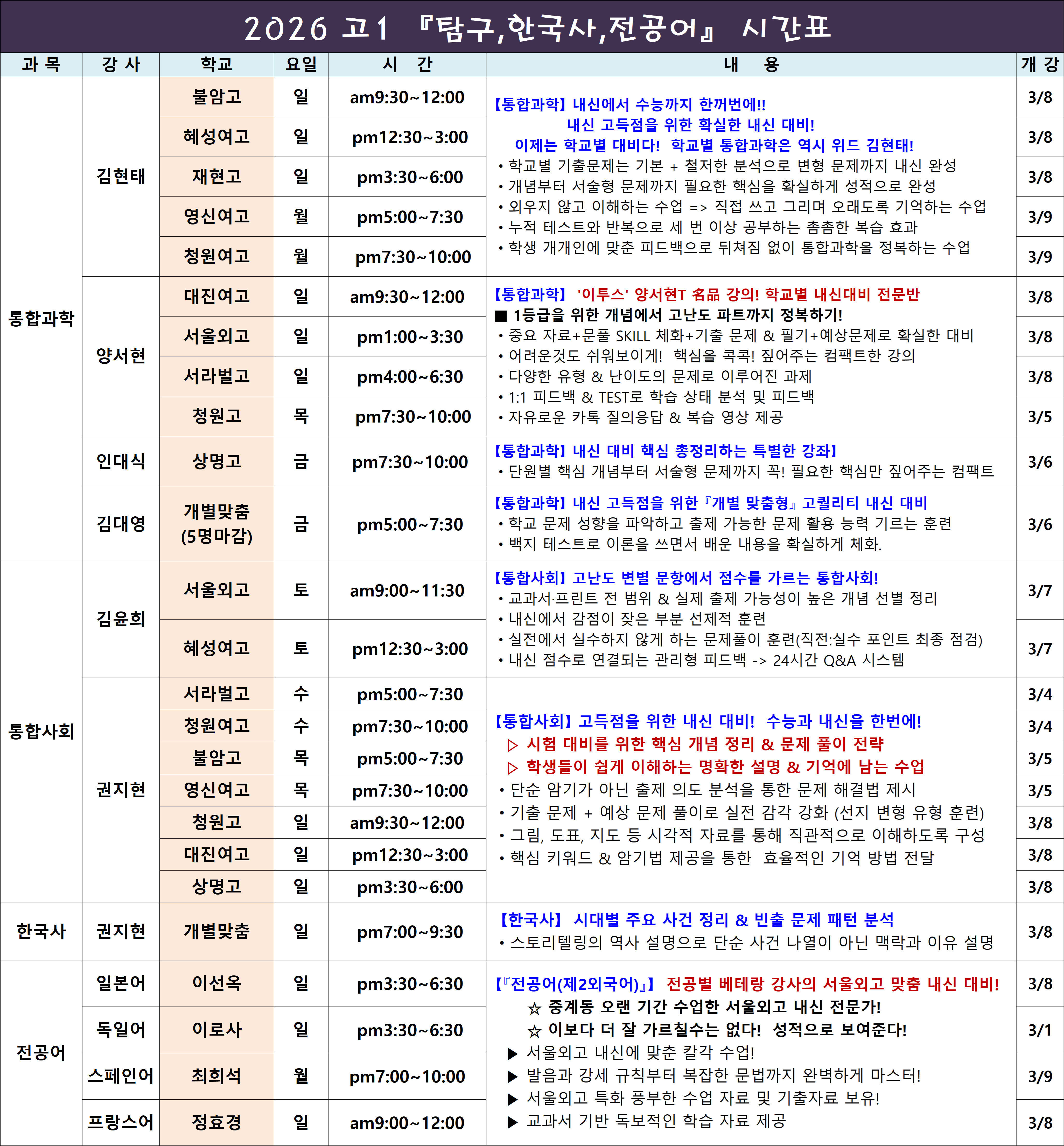The width and height of the screenshot is (1064, 1146).
Task: Click the 스페인어 language cell
Action: 120,1076
